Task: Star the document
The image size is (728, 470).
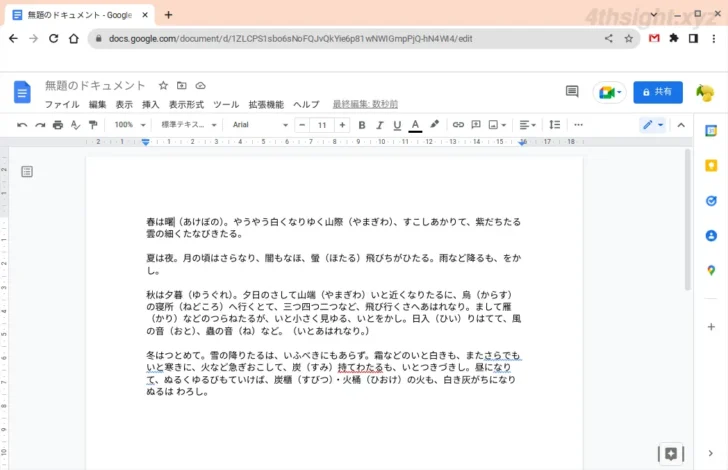Action: (x=163, y=85)
